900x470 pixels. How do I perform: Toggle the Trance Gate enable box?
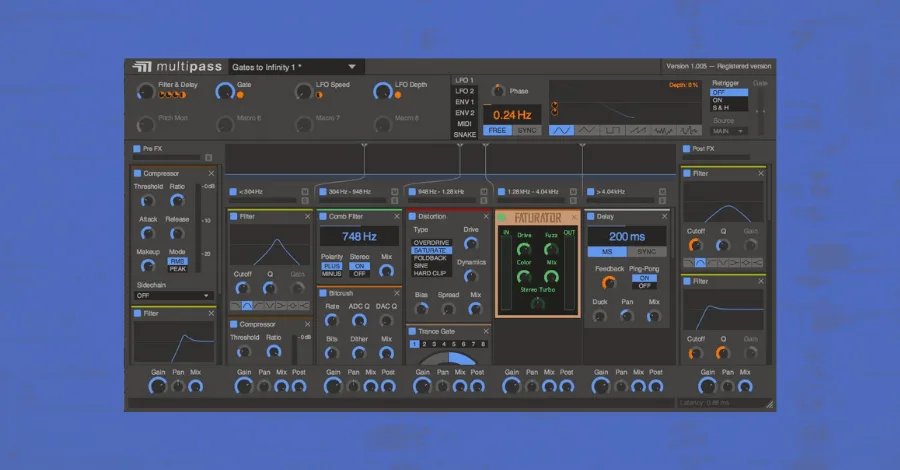412,331
